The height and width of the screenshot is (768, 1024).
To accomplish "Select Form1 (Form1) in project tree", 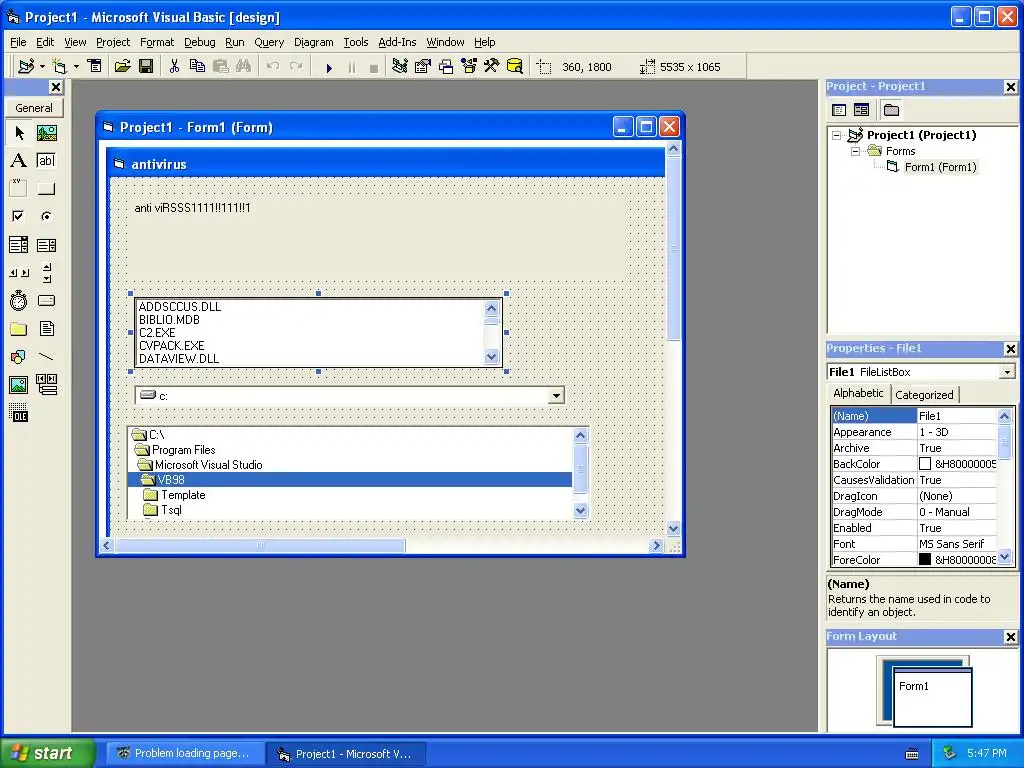I will (x=940, y=167).
